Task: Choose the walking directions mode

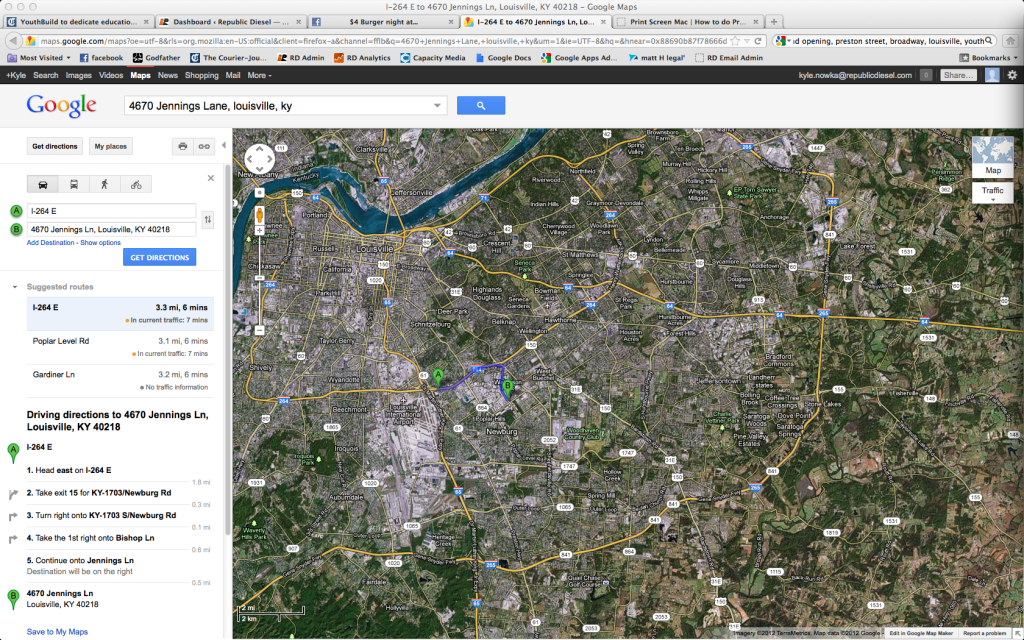Action: point(105,184)
